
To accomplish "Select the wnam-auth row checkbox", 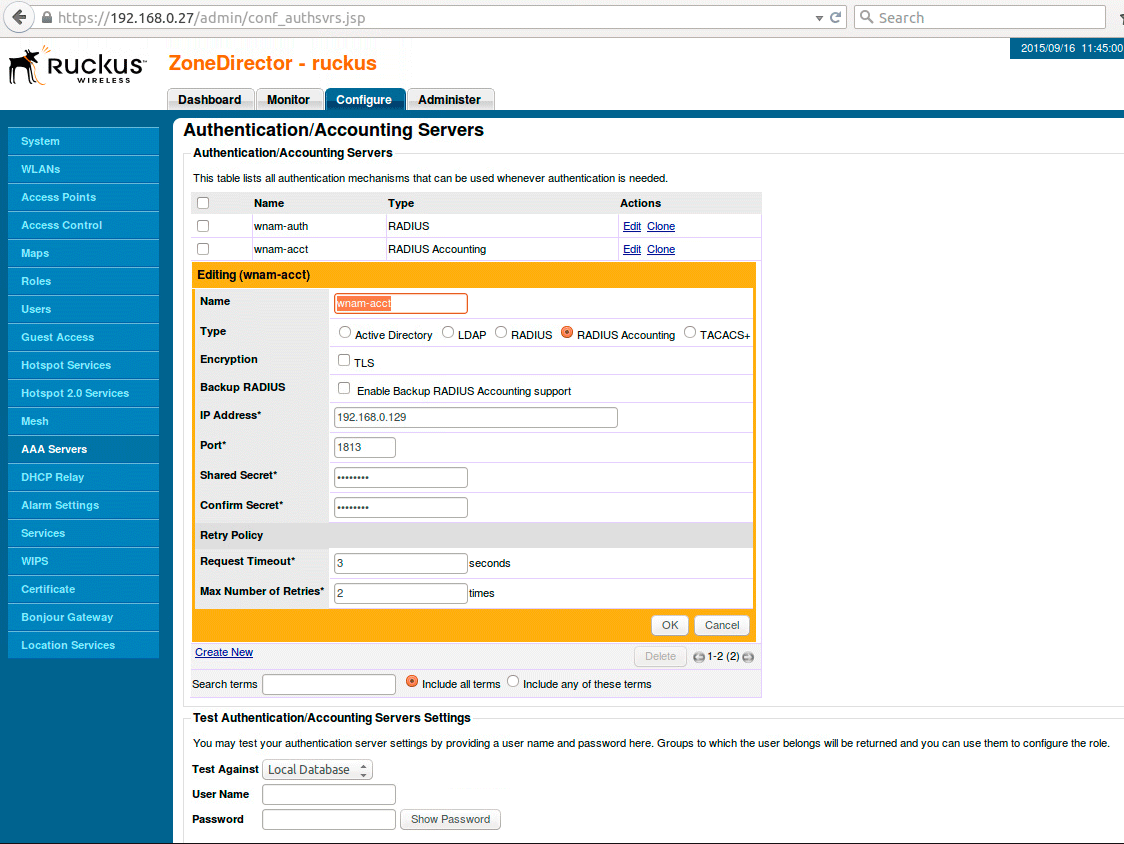I will click(203, 226).
